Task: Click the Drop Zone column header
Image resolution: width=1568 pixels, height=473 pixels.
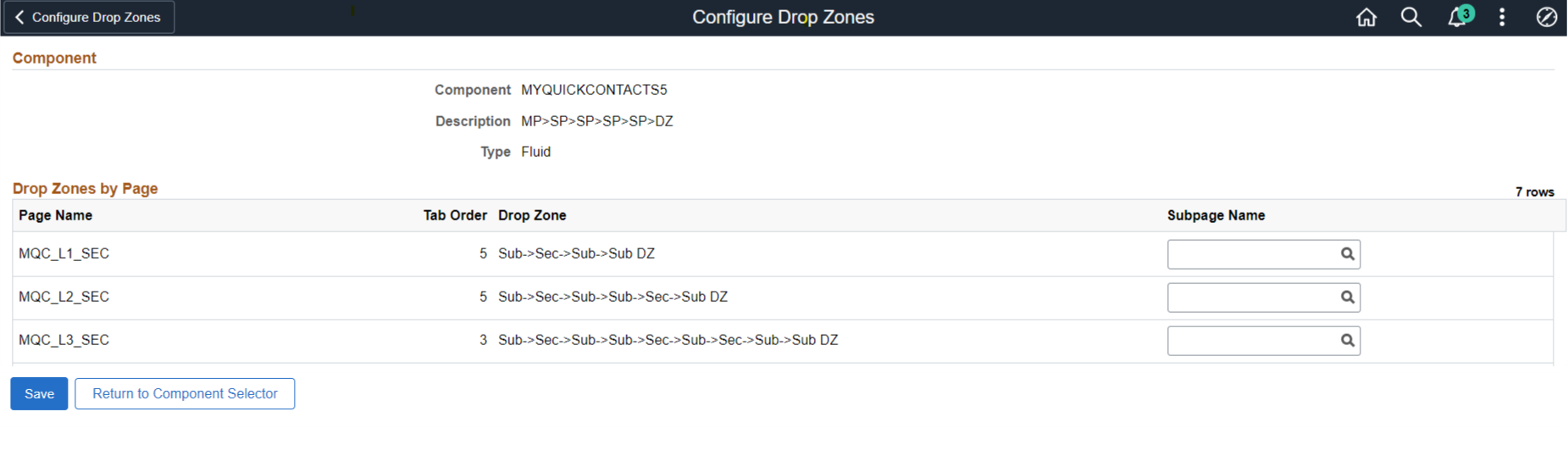Action: tap(532, 215)
